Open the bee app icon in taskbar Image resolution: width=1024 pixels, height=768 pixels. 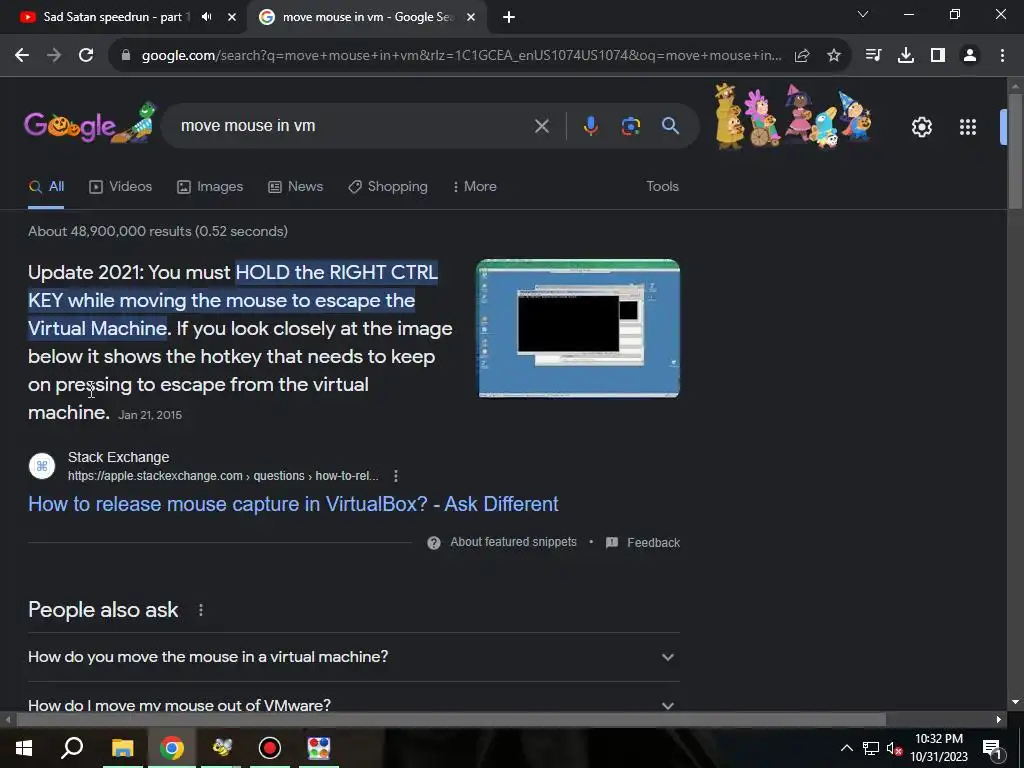pyautogui.click(x=221, y=748)
